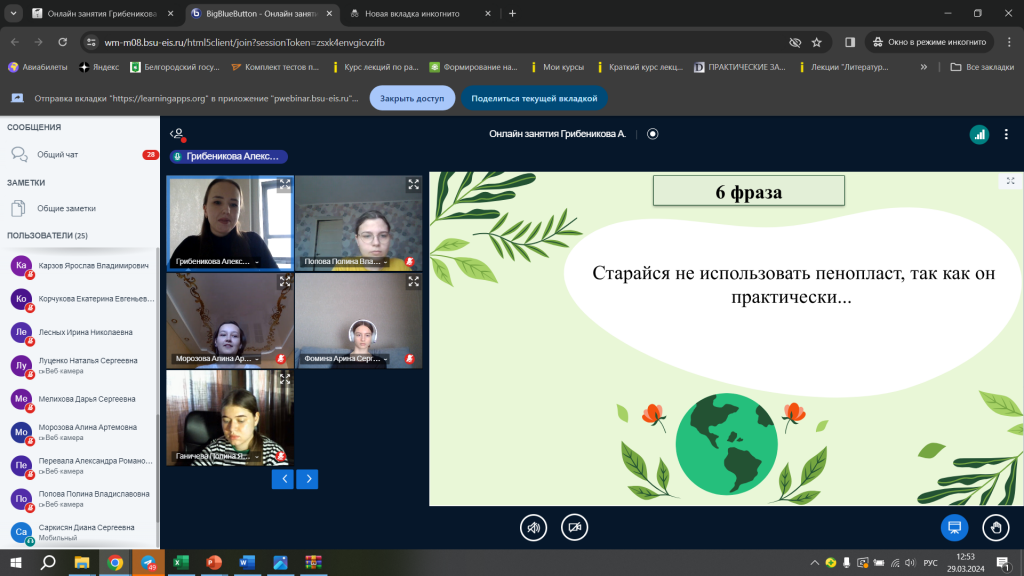This screenshot has width=1024, height=576.
Task: Open the Яндекс bookmark
Action: click(99, 67)
